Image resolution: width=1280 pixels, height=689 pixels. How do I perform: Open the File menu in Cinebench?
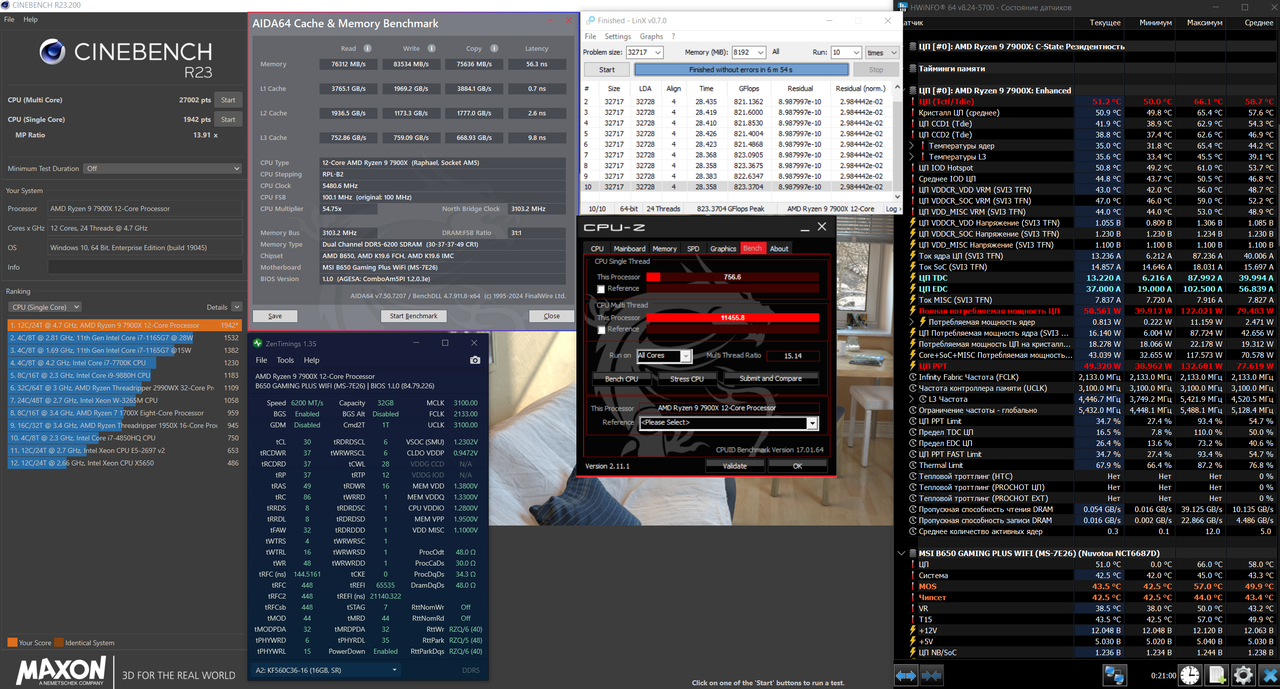[x=9, y=19]
